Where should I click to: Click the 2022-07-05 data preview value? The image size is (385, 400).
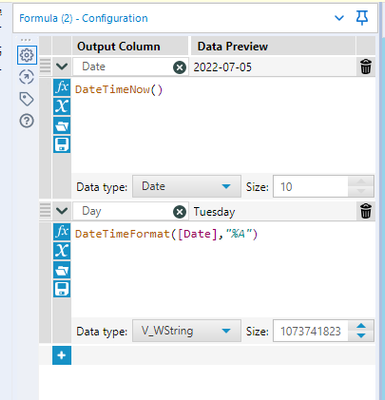tap(223, 67)
